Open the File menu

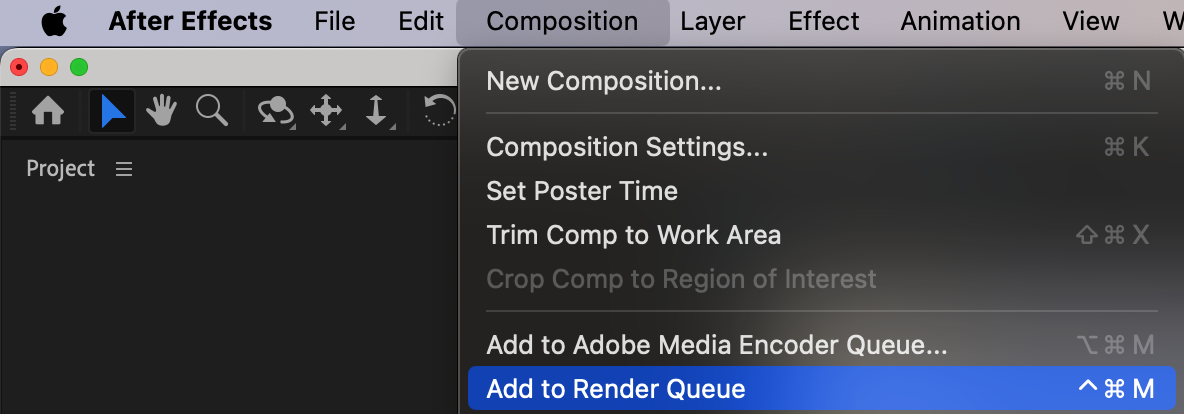[335, 21]
